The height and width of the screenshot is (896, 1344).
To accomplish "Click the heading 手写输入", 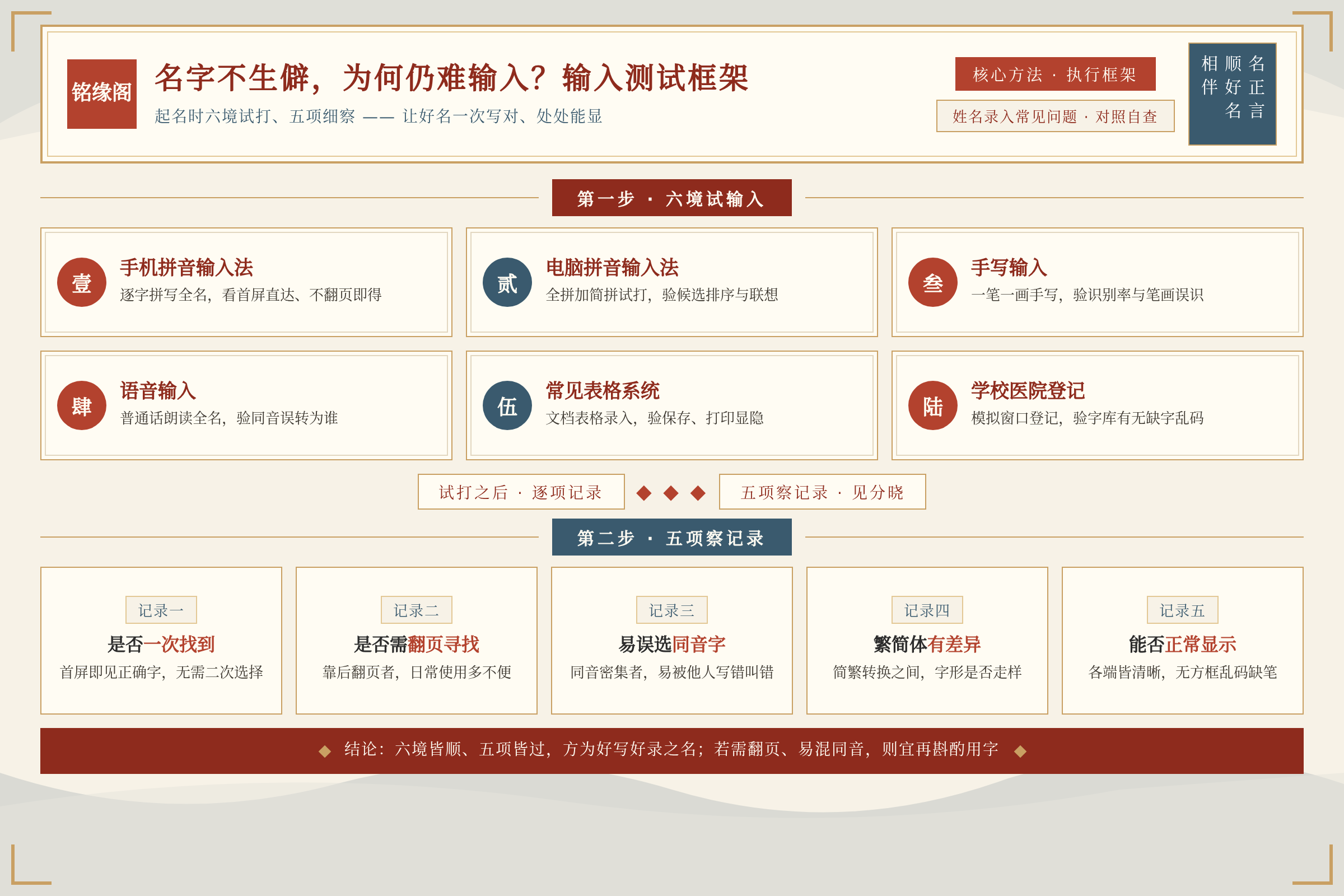I will [1009, 268].
